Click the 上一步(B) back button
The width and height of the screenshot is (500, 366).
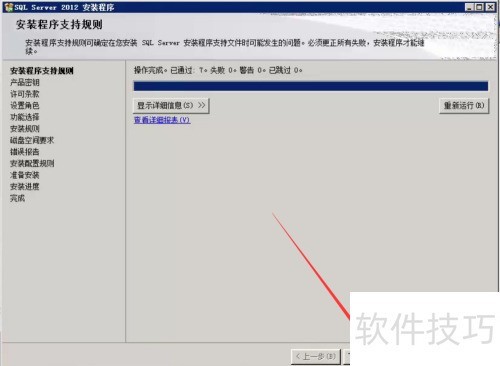point(316,356)
